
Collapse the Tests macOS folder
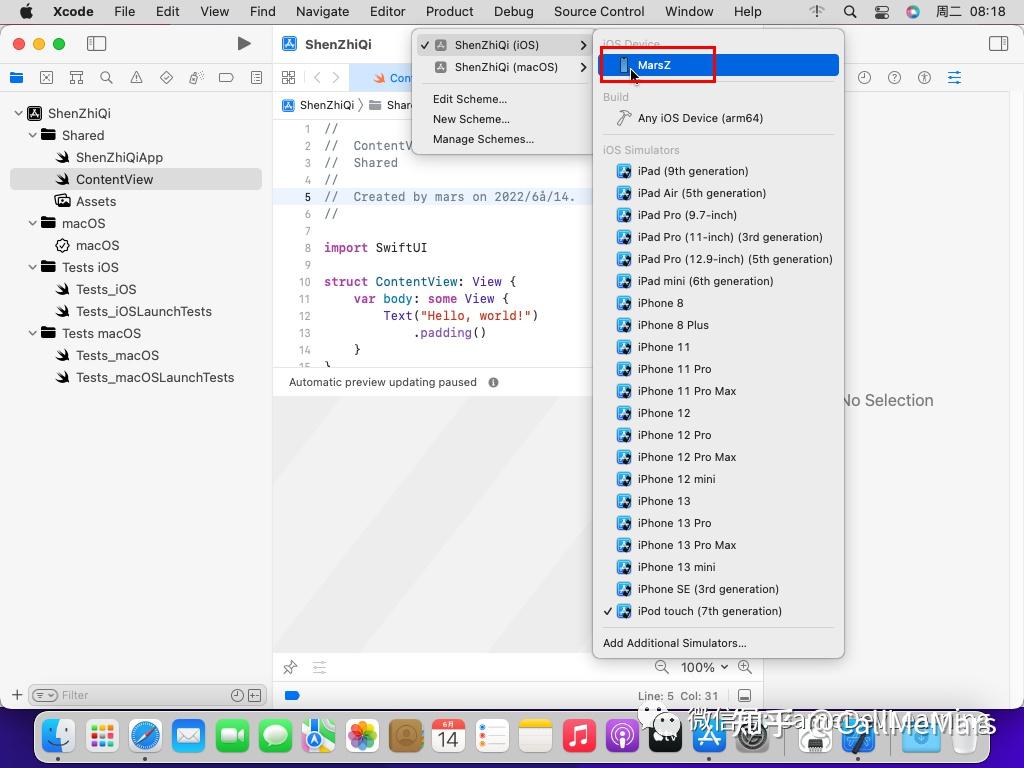pyautogui.click(x=33, y=333)
